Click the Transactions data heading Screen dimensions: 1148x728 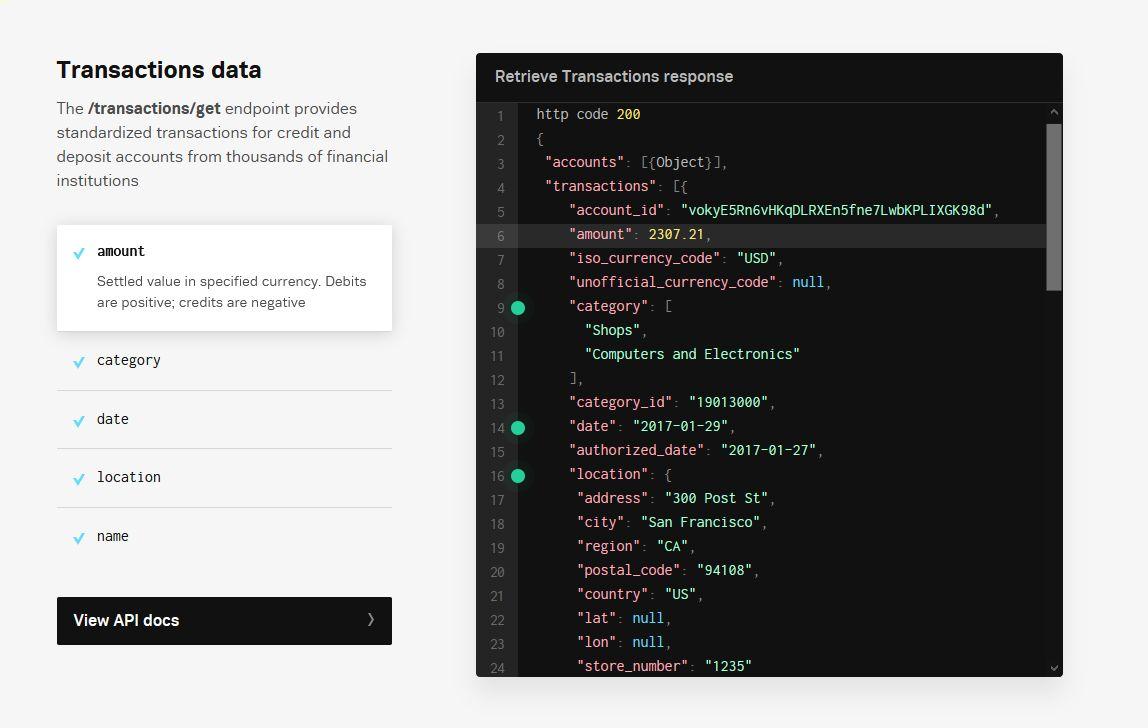[159, 70]
